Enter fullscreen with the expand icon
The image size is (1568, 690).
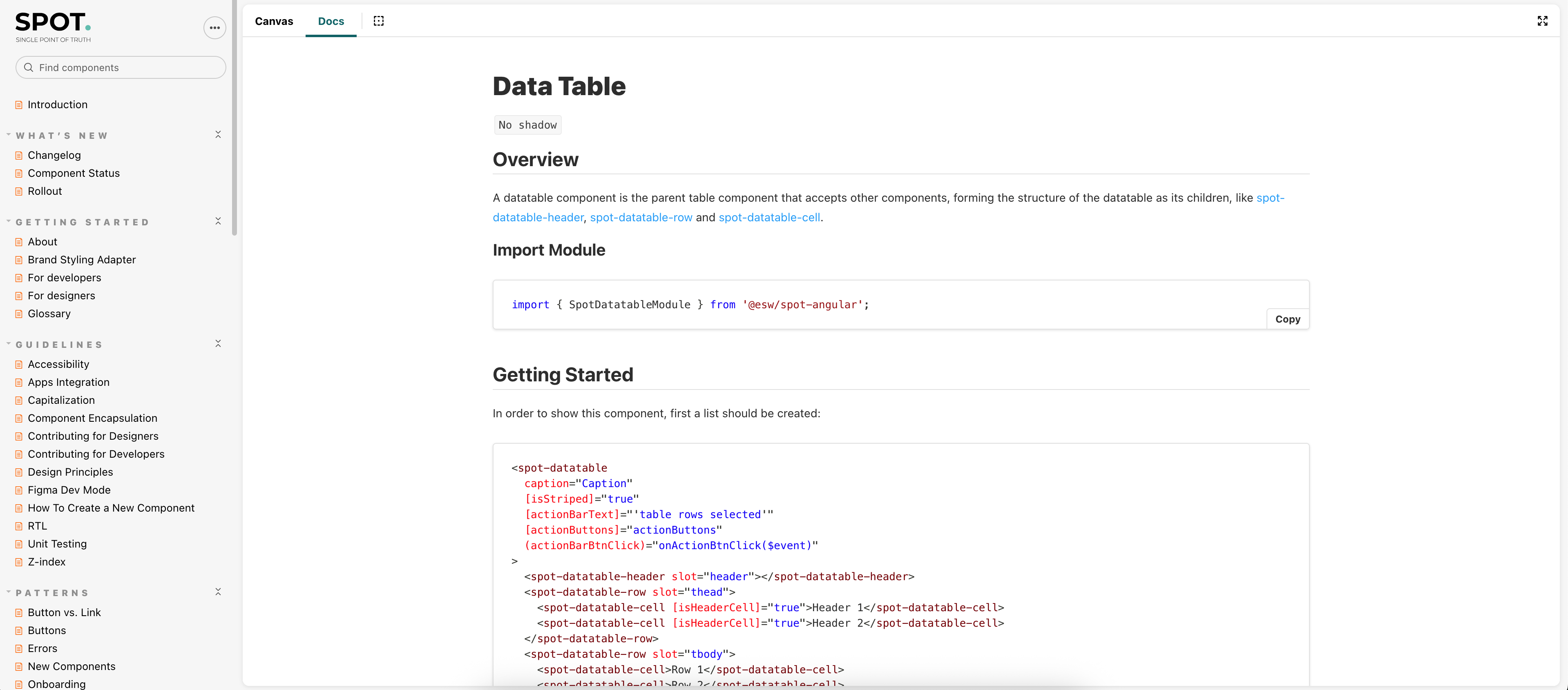[x=1542, y=21]
